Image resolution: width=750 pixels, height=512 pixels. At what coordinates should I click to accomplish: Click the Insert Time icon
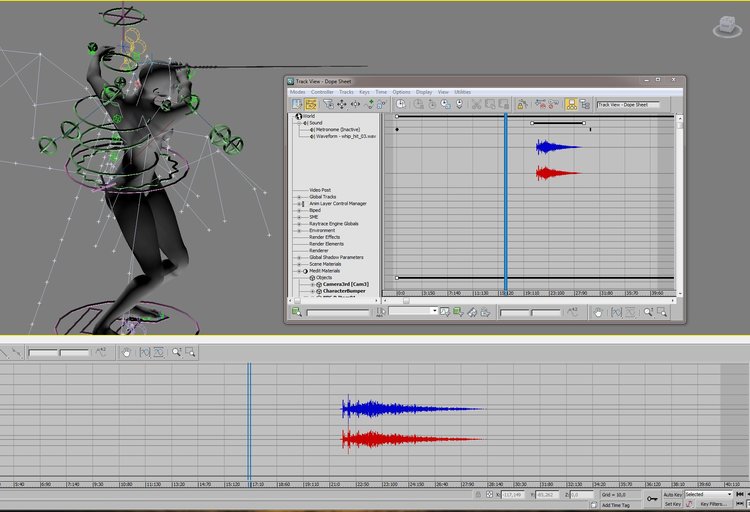(x=459, y=104)
